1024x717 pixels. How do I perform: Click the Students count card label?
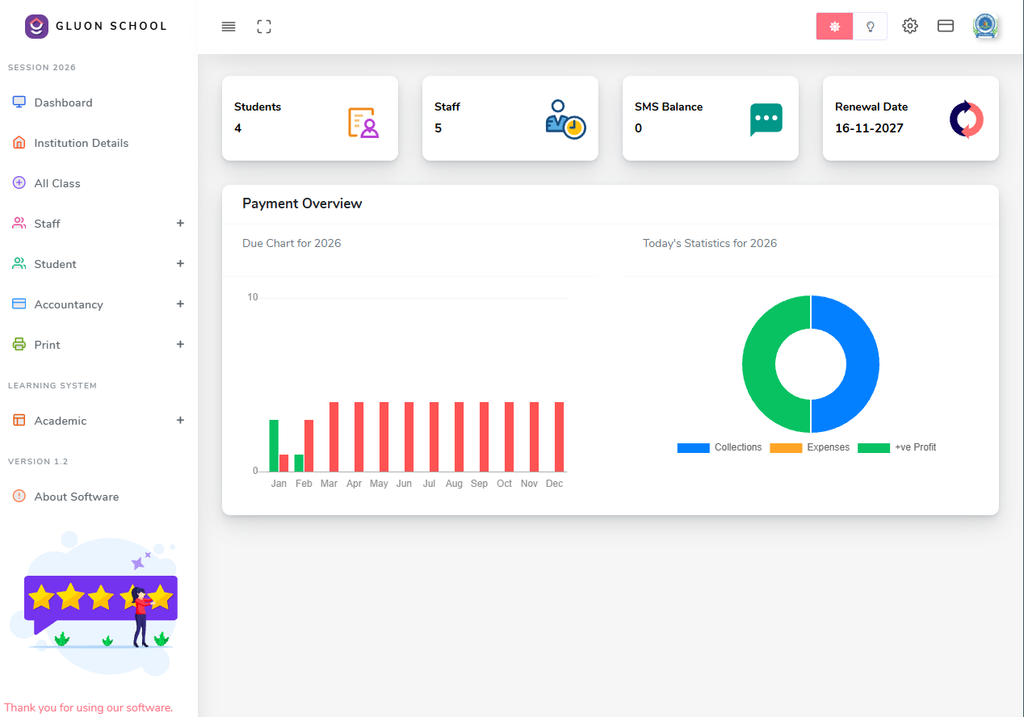pyautogui.click(x=257, y=106)
